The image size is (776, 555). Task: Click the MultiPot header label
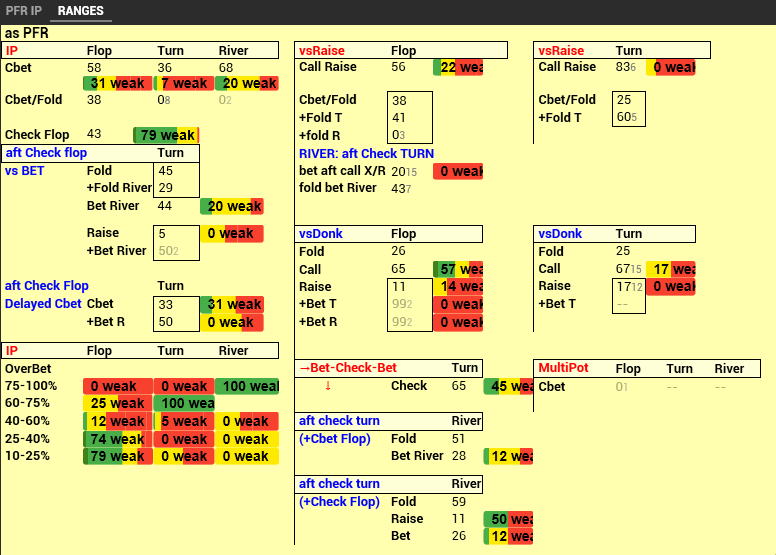click(x=564, y=369)
